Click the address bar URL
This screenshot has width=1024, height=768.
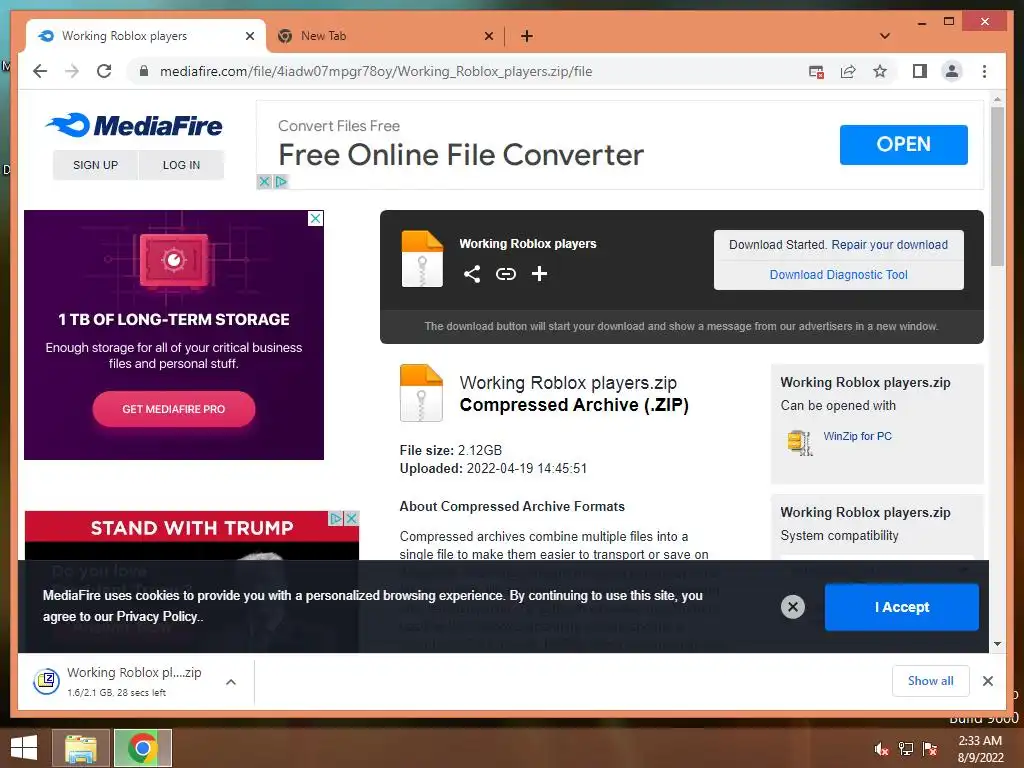pyautogui.click(x=376, y=71)
